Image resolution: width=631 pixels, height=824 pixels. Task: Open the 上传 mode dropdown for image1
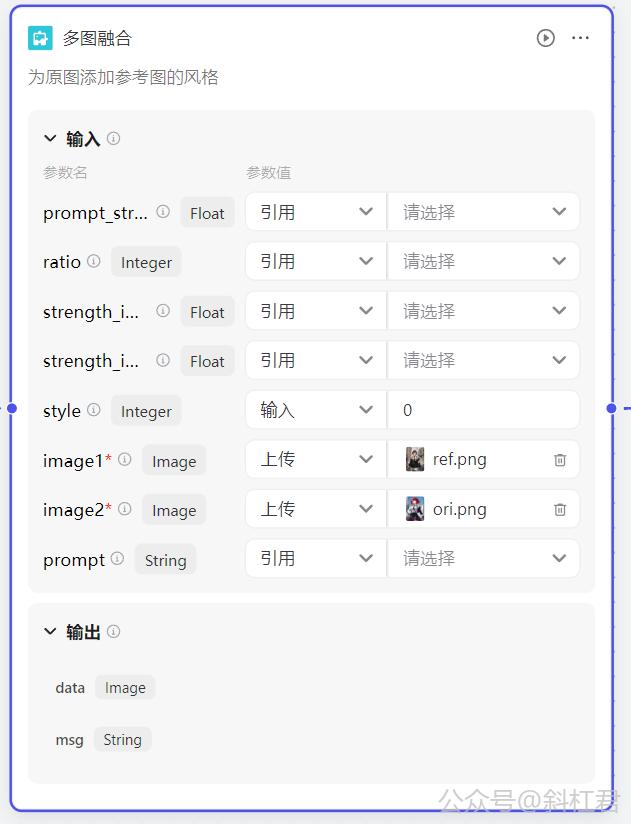[x=316, y=459]
